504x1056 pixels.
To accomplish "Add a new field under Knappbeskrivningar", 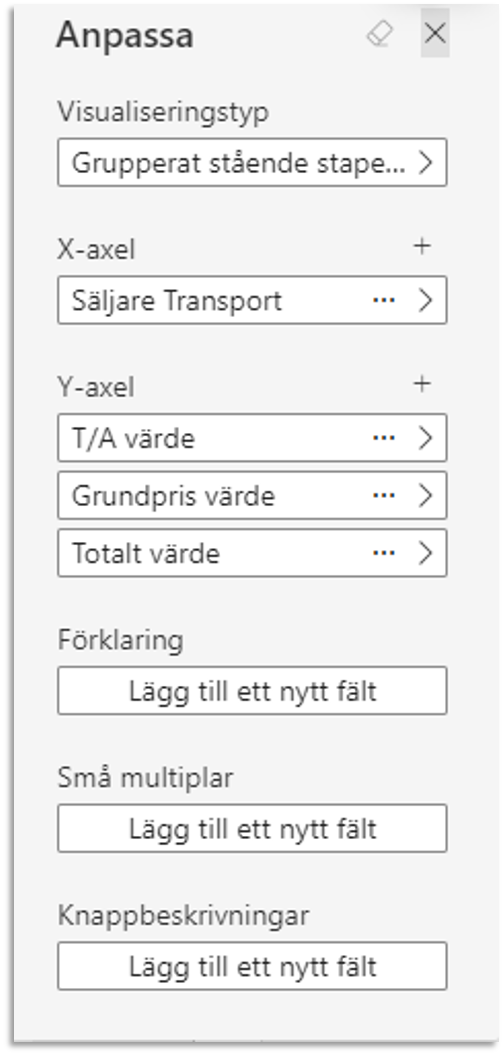I will pos(252,966).
